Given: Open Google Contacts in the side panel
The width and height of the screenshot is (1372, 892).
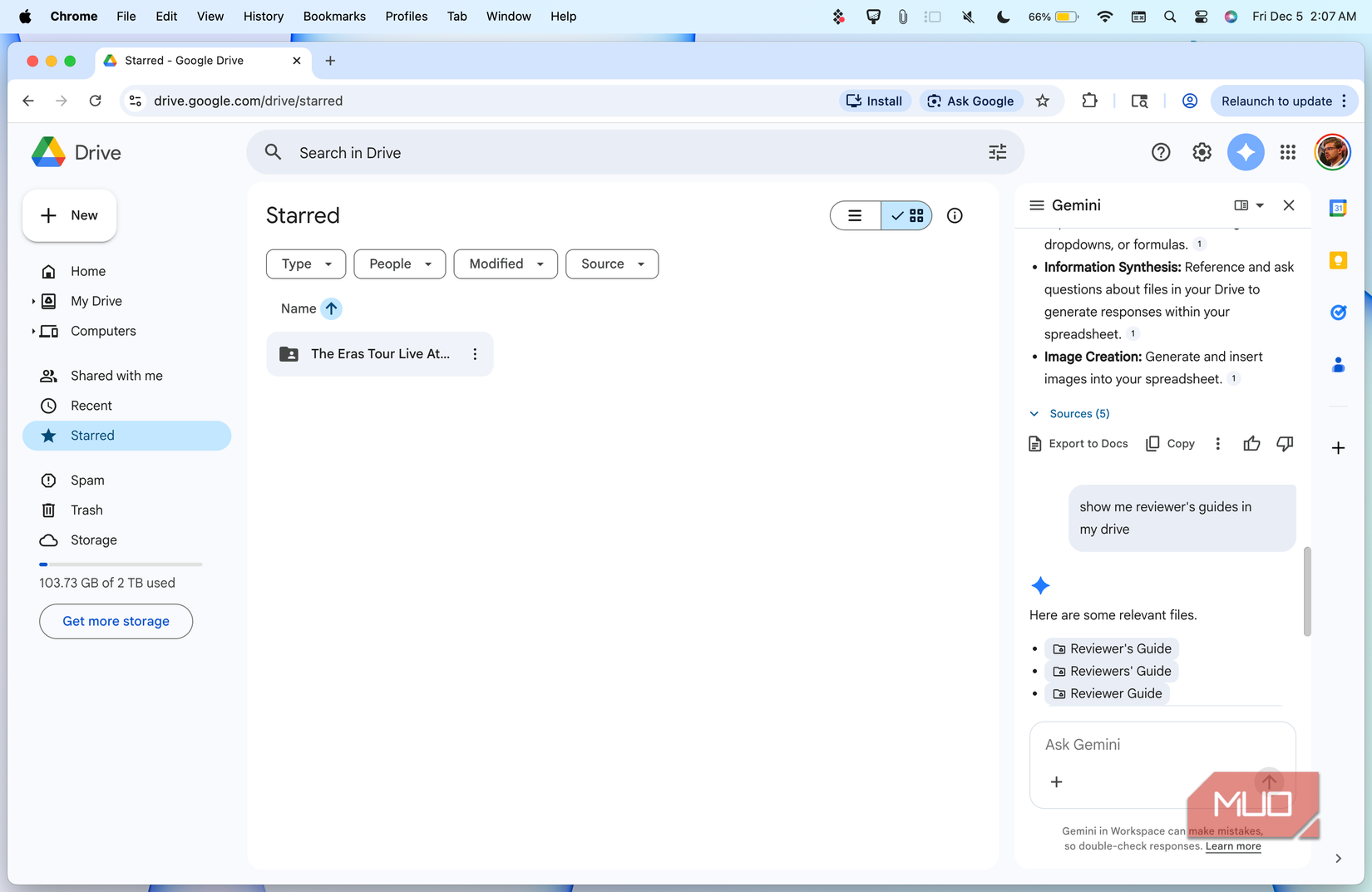Looking at the screenshot, I should coord(1338,364).
